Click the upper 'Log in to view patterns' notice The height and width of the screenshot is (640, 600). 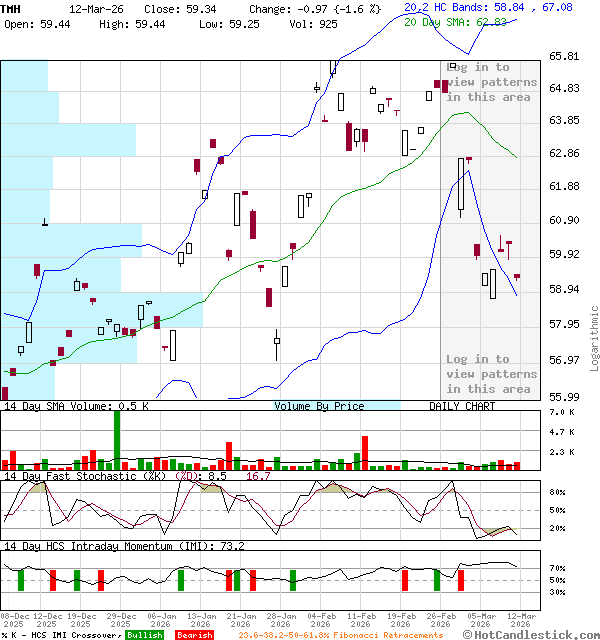(490, 82)
